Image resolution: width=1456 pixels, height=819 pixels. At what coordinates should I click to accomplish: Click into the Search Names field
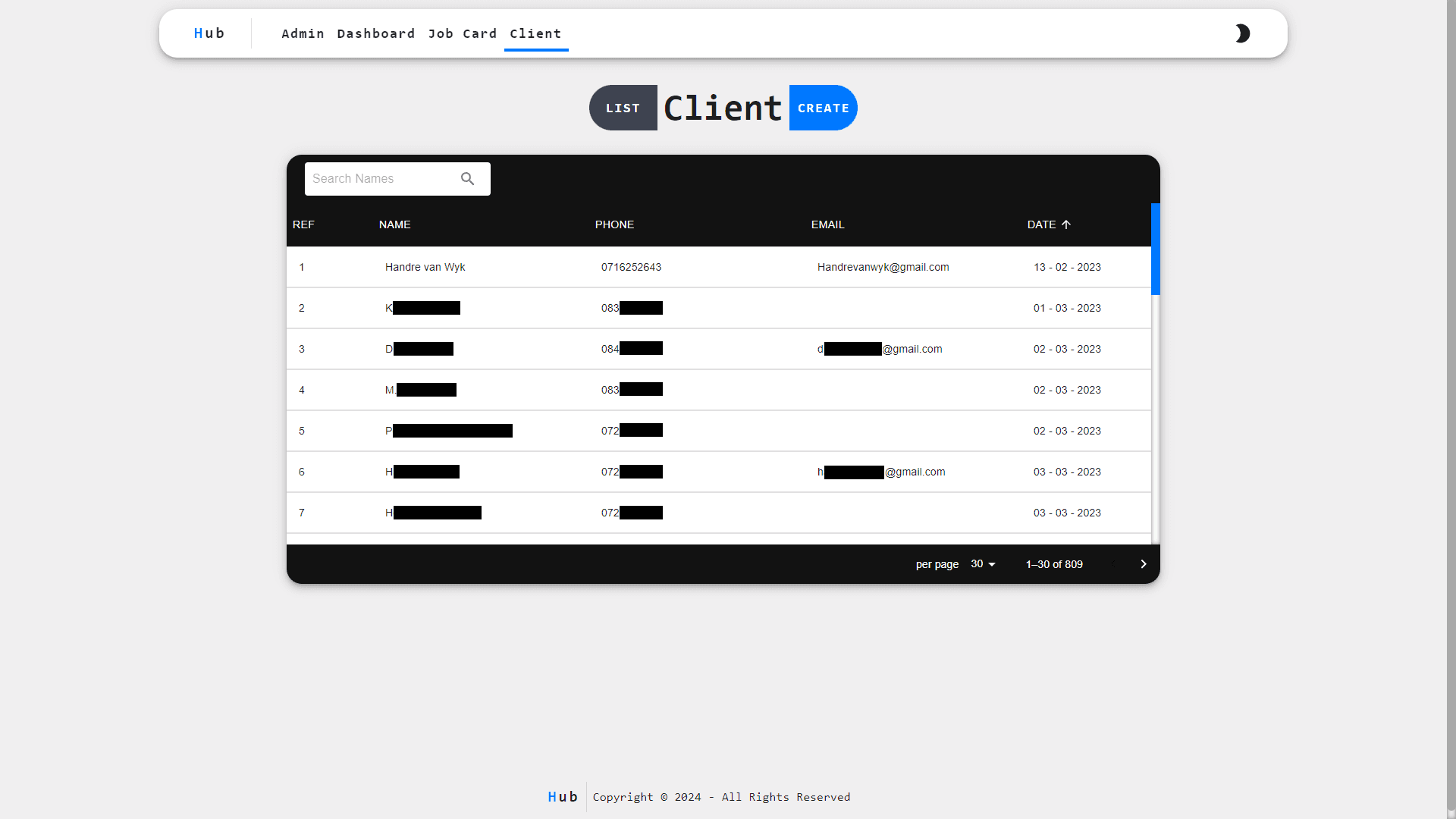379,178
